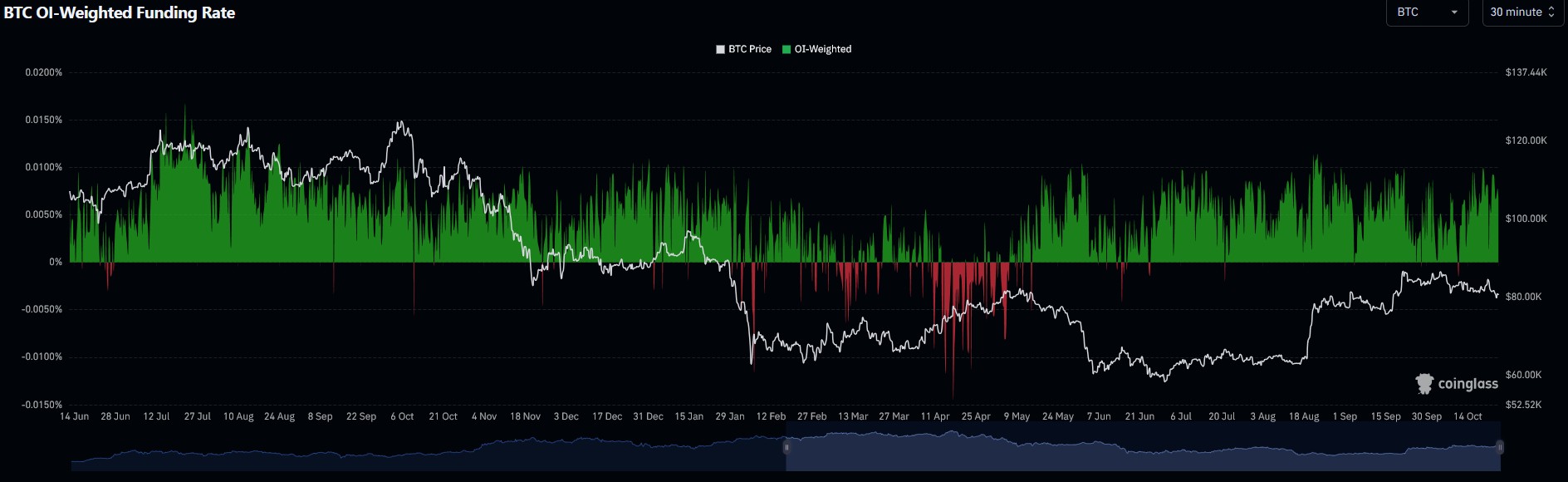Viewport: 1568px width, 482px height.
Task: Toggle the OI-Weighted legend series
Action: 817,49
